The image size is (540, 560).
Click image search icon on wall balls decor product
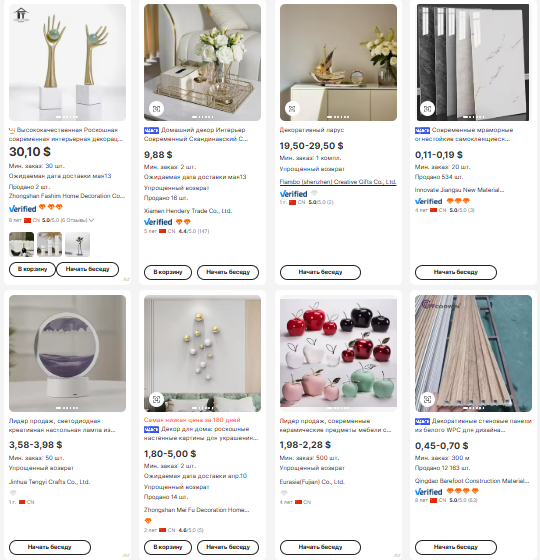point(156,399)
